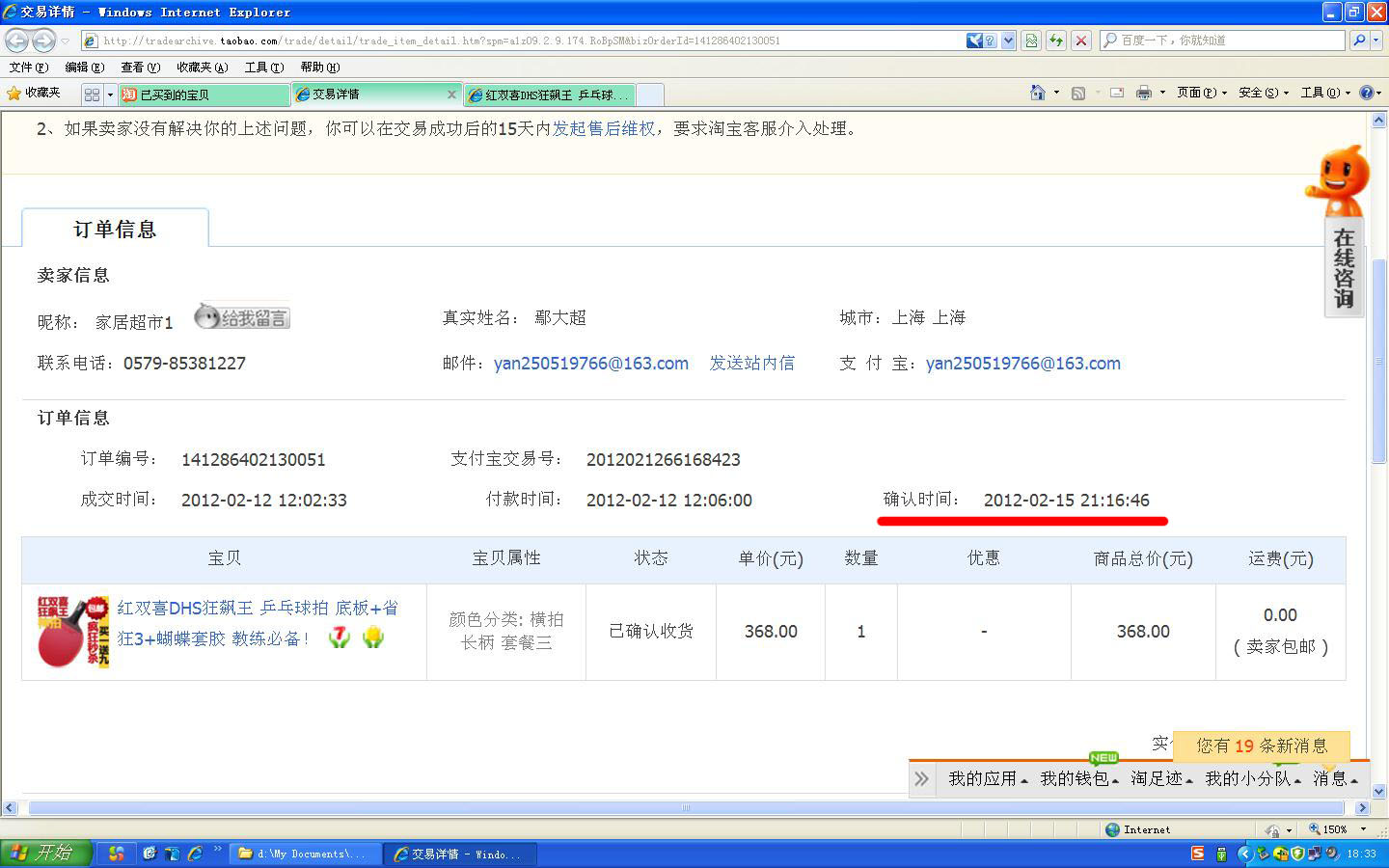Screen dimensions: 1389x868
Task: Expand 我的应用 on the Taobao bar
Action: tap(988, 778)
